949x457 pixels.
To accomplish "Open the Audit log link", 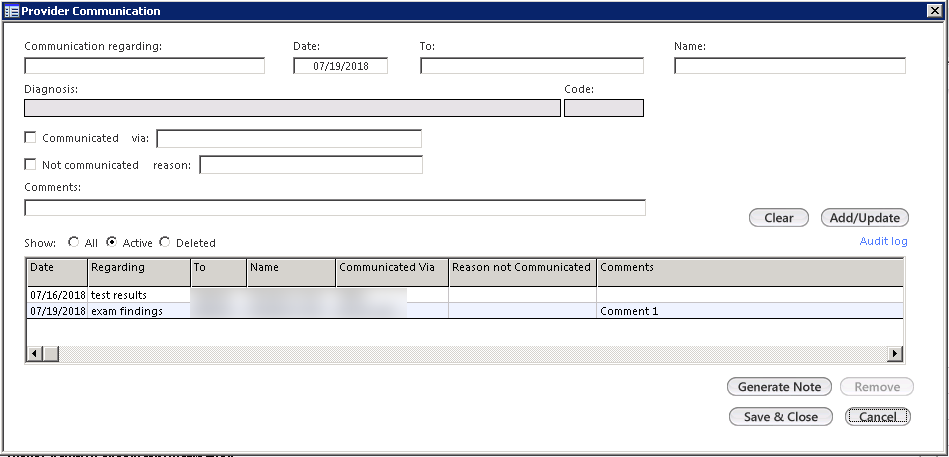I will 884,241.
